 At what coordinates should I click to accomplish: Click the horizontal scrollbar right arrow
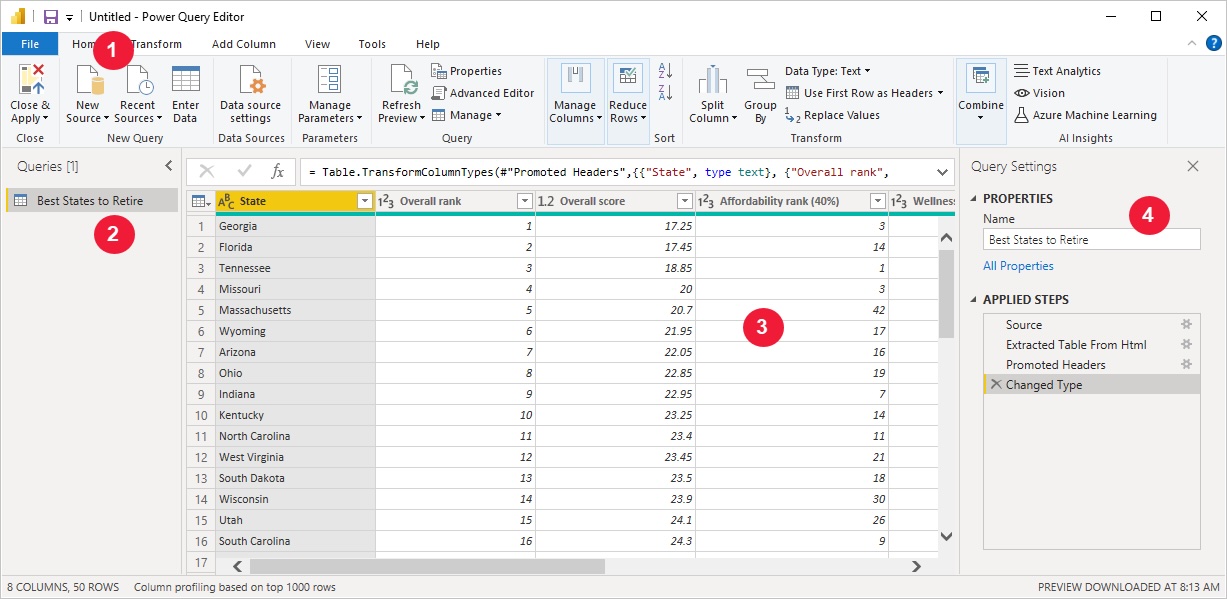coord(915,566)
